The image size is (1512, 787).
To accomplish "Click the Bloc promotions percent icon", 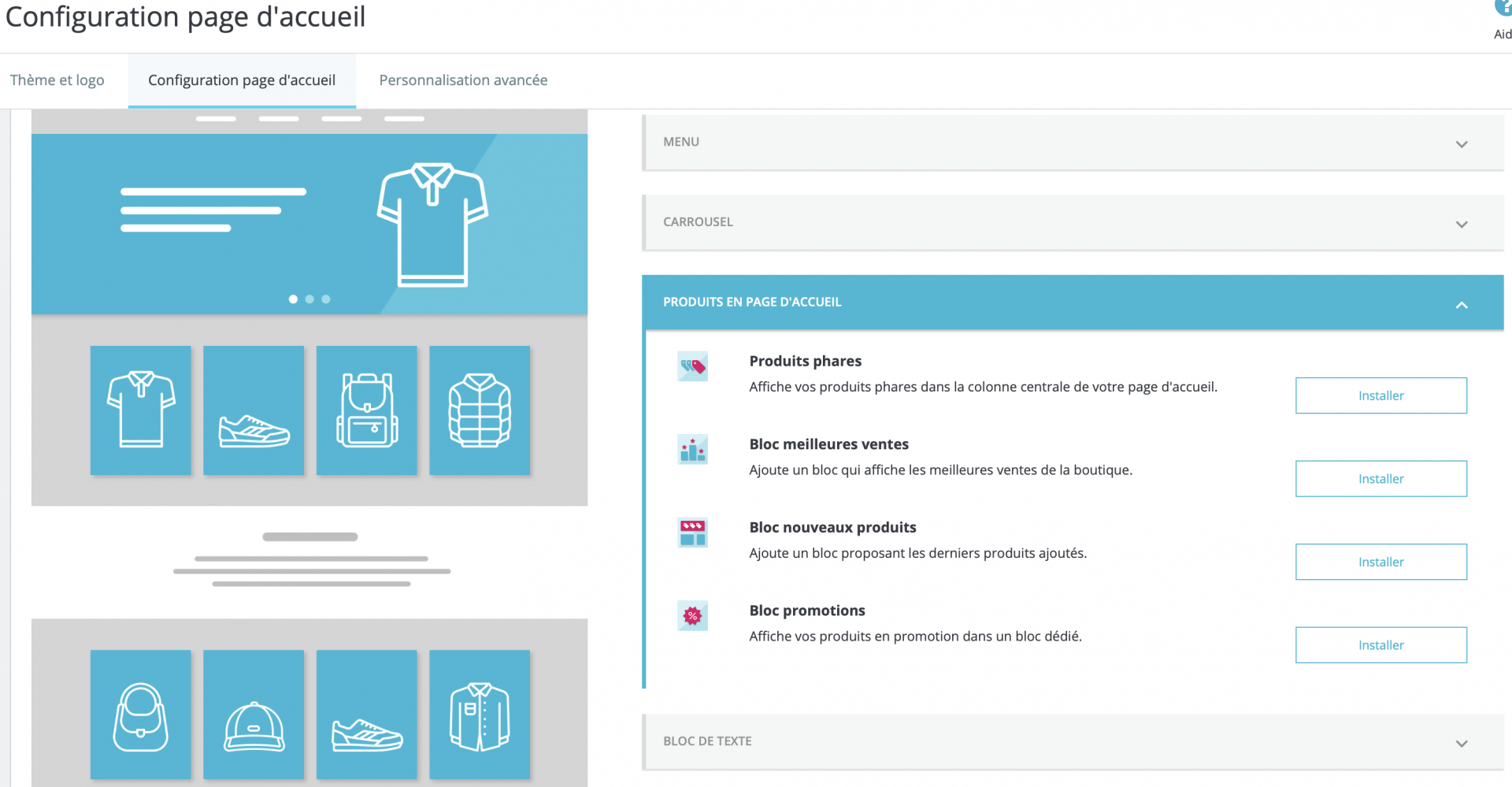I will 692,616.
